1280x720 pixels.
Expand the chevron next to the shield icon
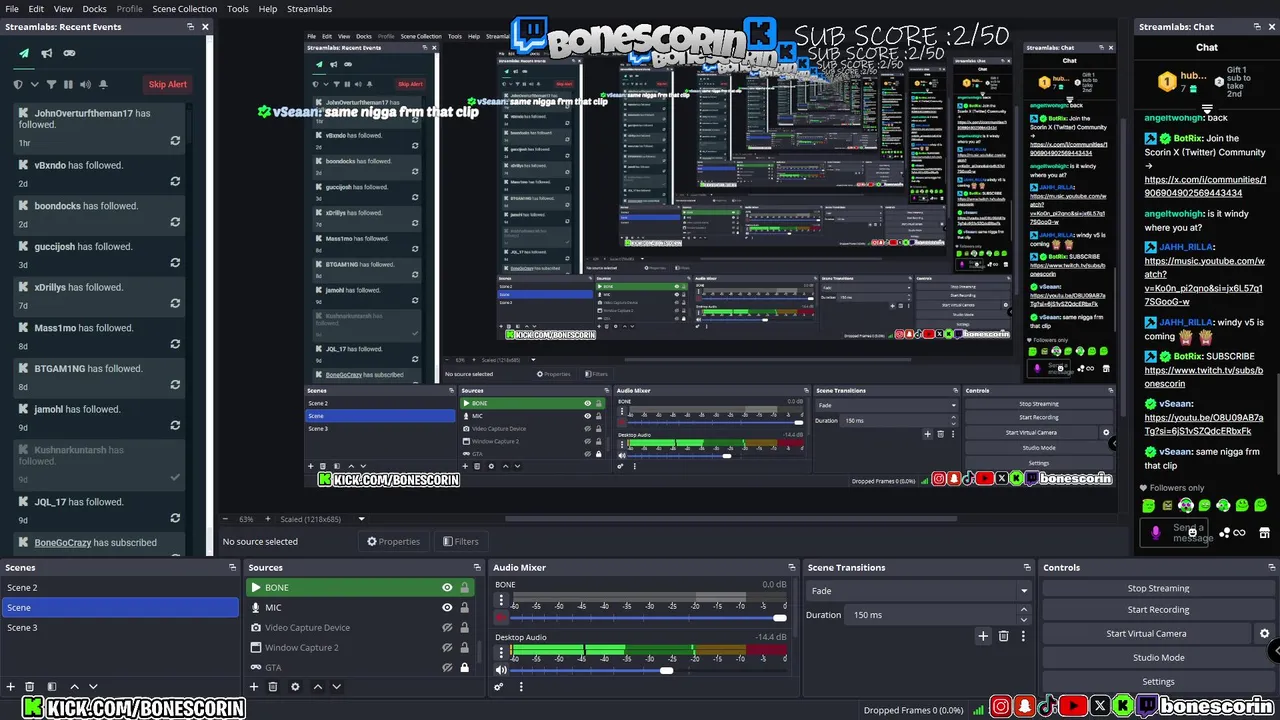click(35, 85)
